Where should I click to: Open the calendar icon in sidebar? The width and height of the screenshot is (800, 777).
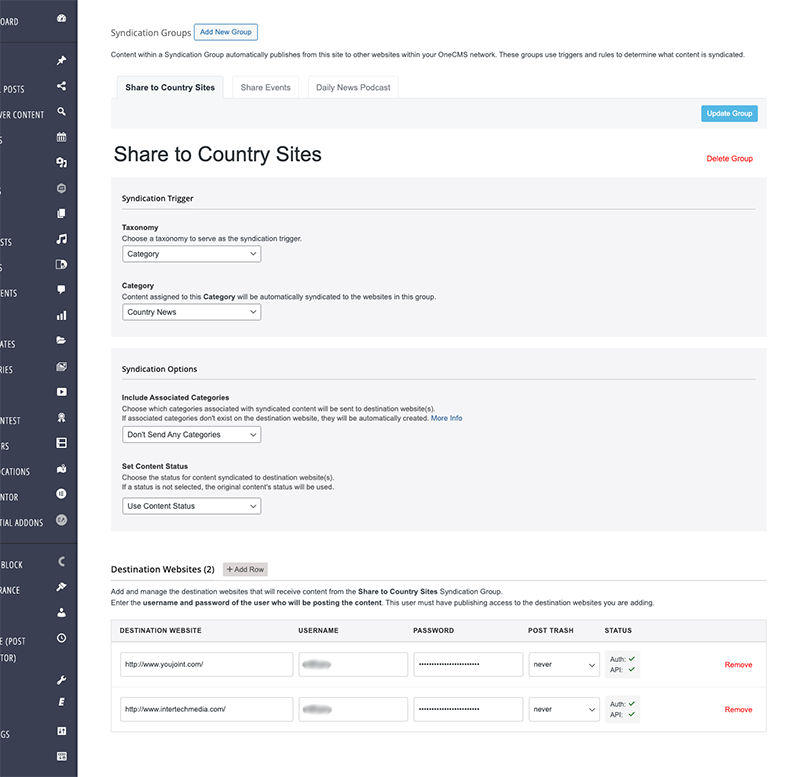click(61, 137)
